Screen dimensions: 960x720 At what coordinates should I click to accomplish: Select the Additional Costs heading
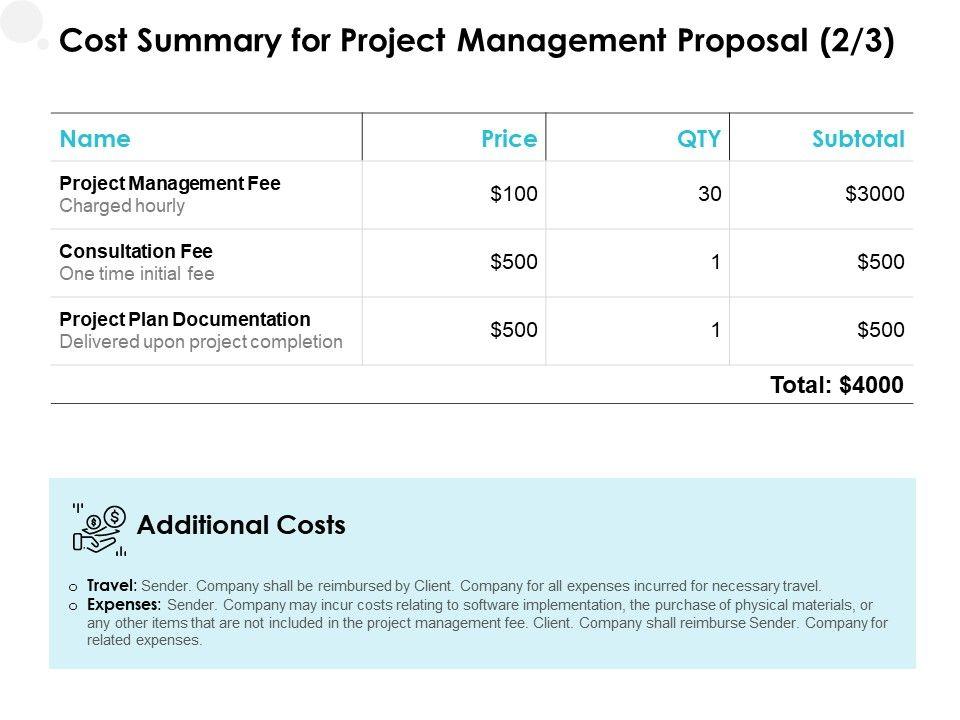pyautogui.click(x=241, y=525)
